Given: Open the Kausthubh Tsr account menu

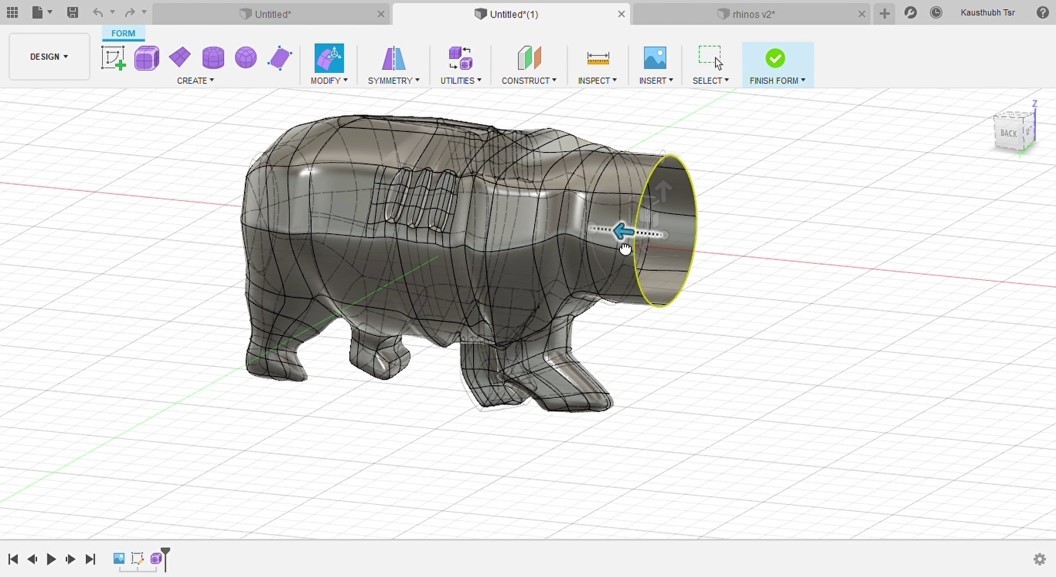Looking at the screenshot, I should pos(987,13).
